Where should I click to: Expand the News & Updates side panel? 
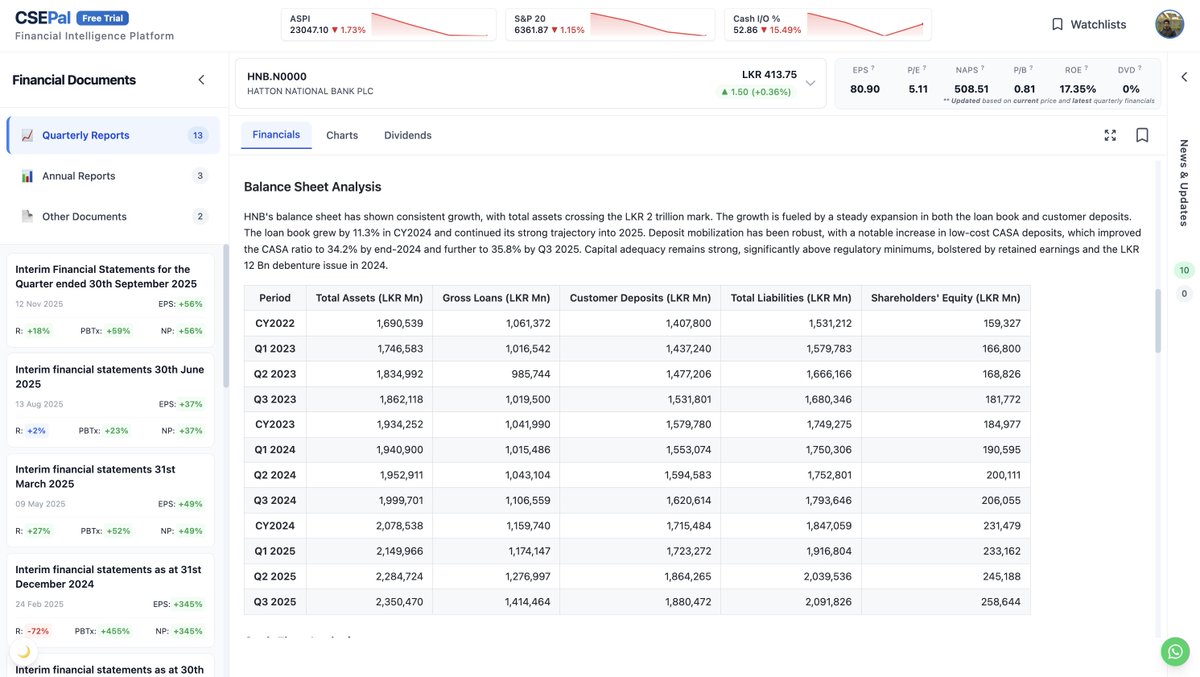(1184, 77)
